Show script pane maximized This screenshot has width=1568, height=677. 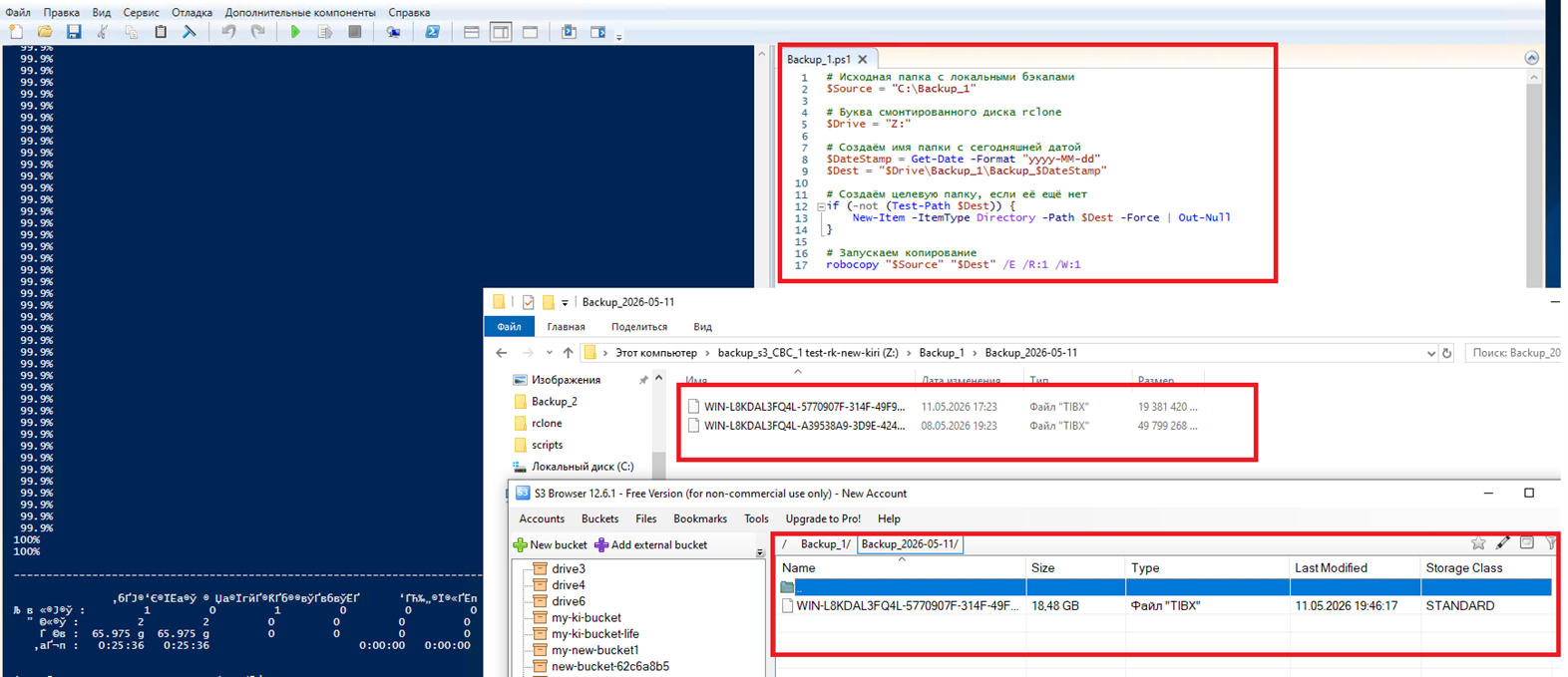pyautogui.click(x=530, y=32)
